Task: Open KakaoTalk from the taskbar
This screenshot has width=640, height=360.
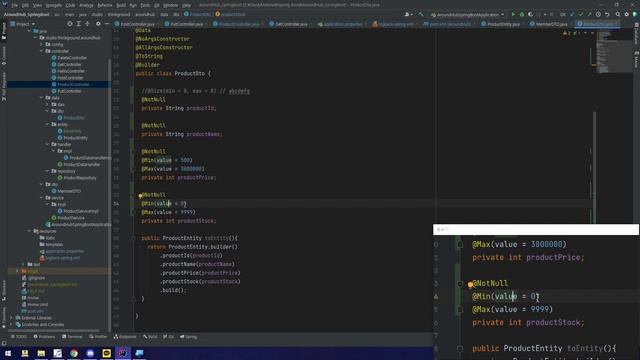Action: (x=107, y=353)
